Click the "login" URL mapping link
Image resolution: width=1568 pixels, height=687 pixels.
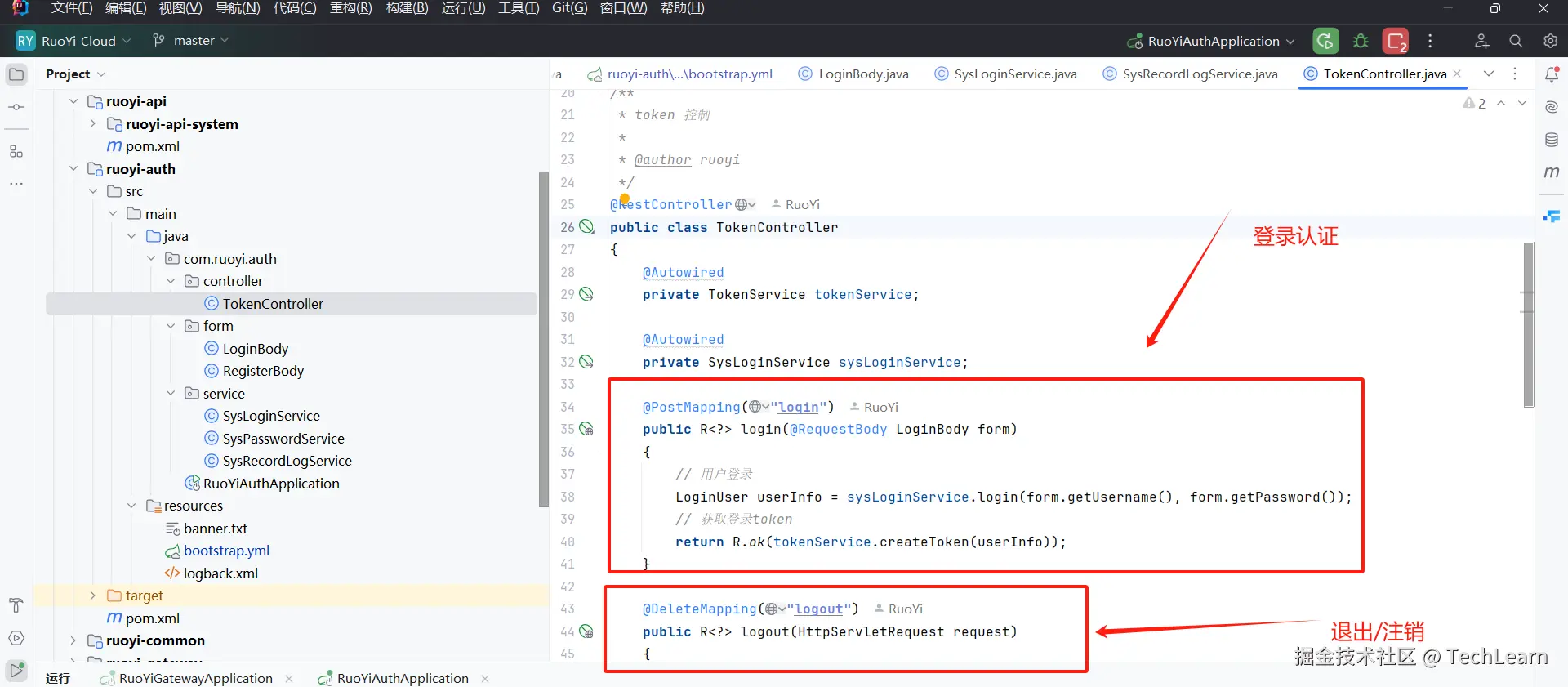[x=798, y=407]
